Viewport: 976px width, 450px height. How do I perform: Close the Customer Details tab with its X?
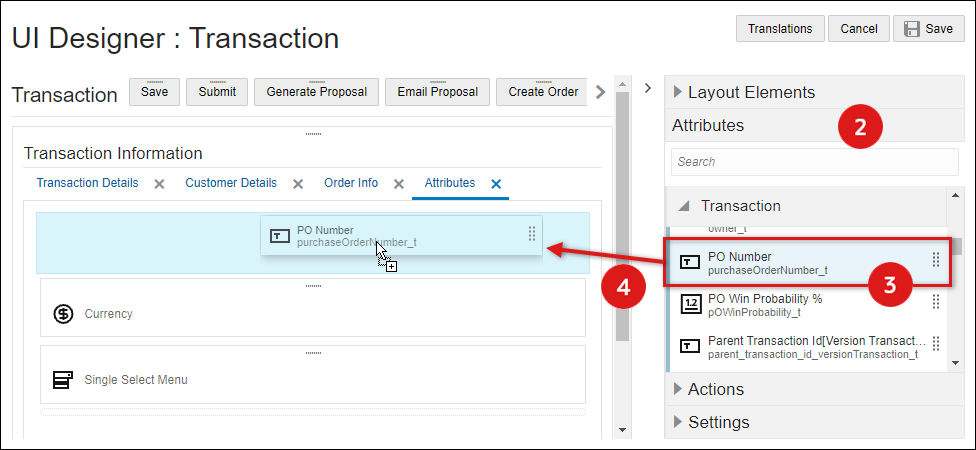297,184
